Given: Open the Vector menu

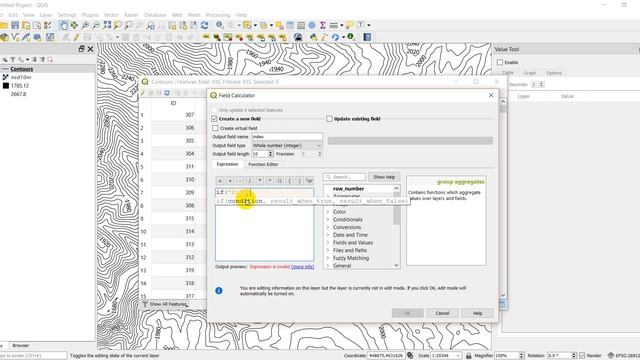Looking at the screenshot, I should point(111,15).
